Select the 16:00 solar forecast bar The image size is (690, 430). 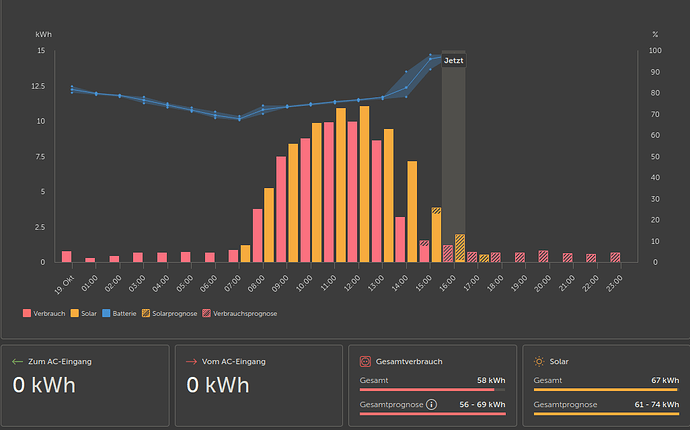point(460,248)
